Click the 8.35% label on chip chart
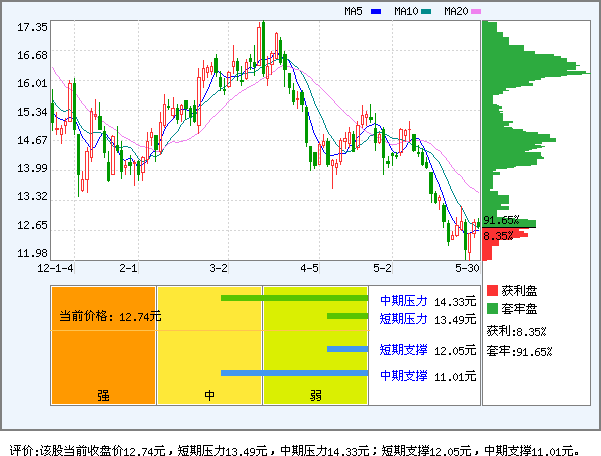 pyautogui.click(x=498, y=236)
